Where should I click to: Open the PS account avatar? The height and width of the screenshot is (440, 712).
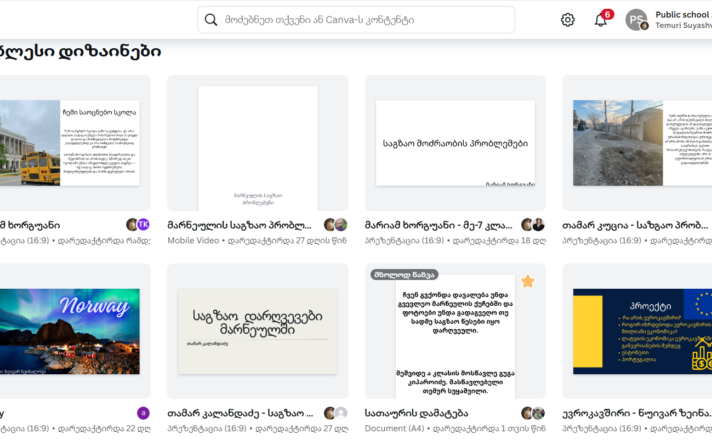(636, 20)
